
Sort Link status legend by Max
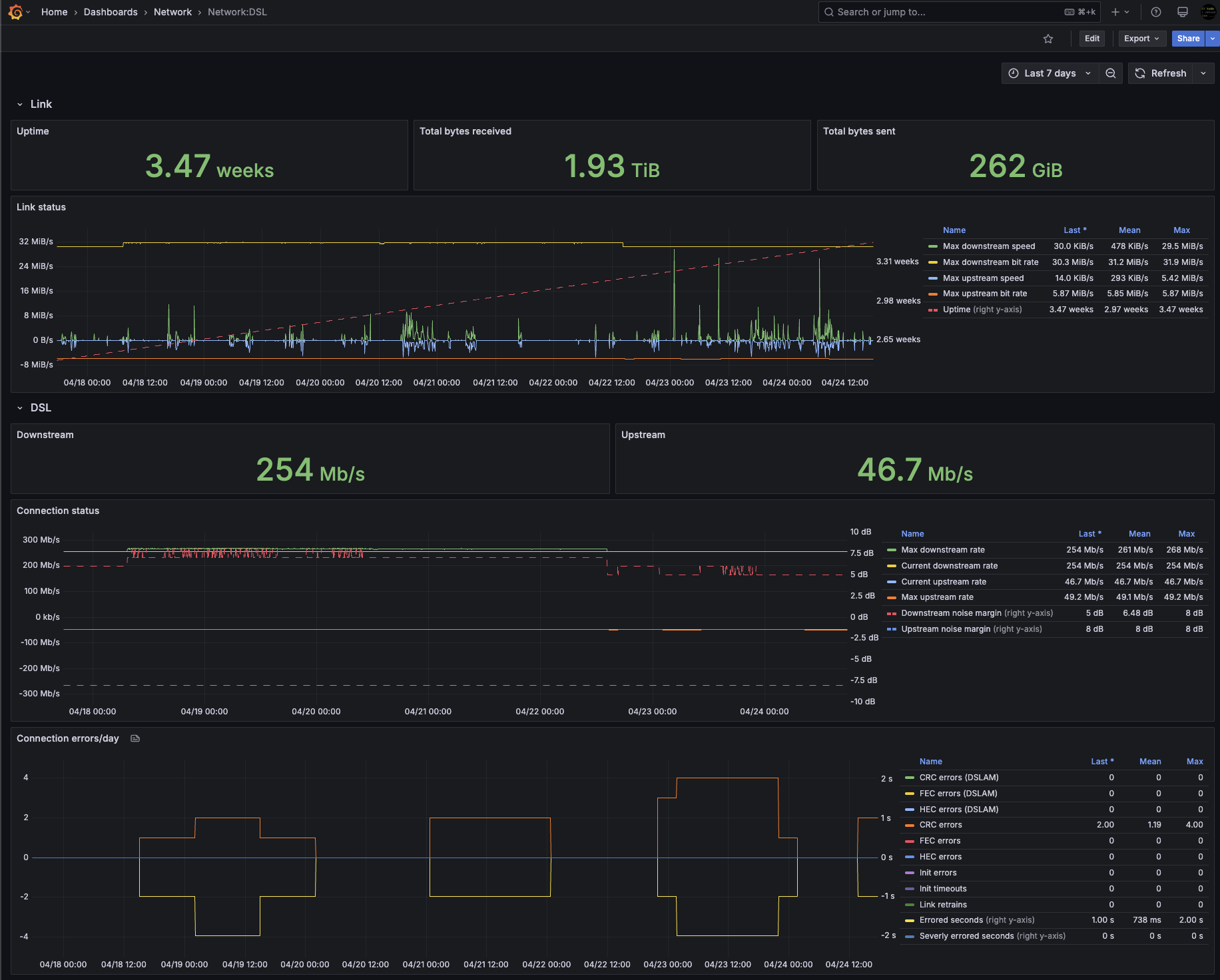pyautogui.click(x=1181, y=230)
